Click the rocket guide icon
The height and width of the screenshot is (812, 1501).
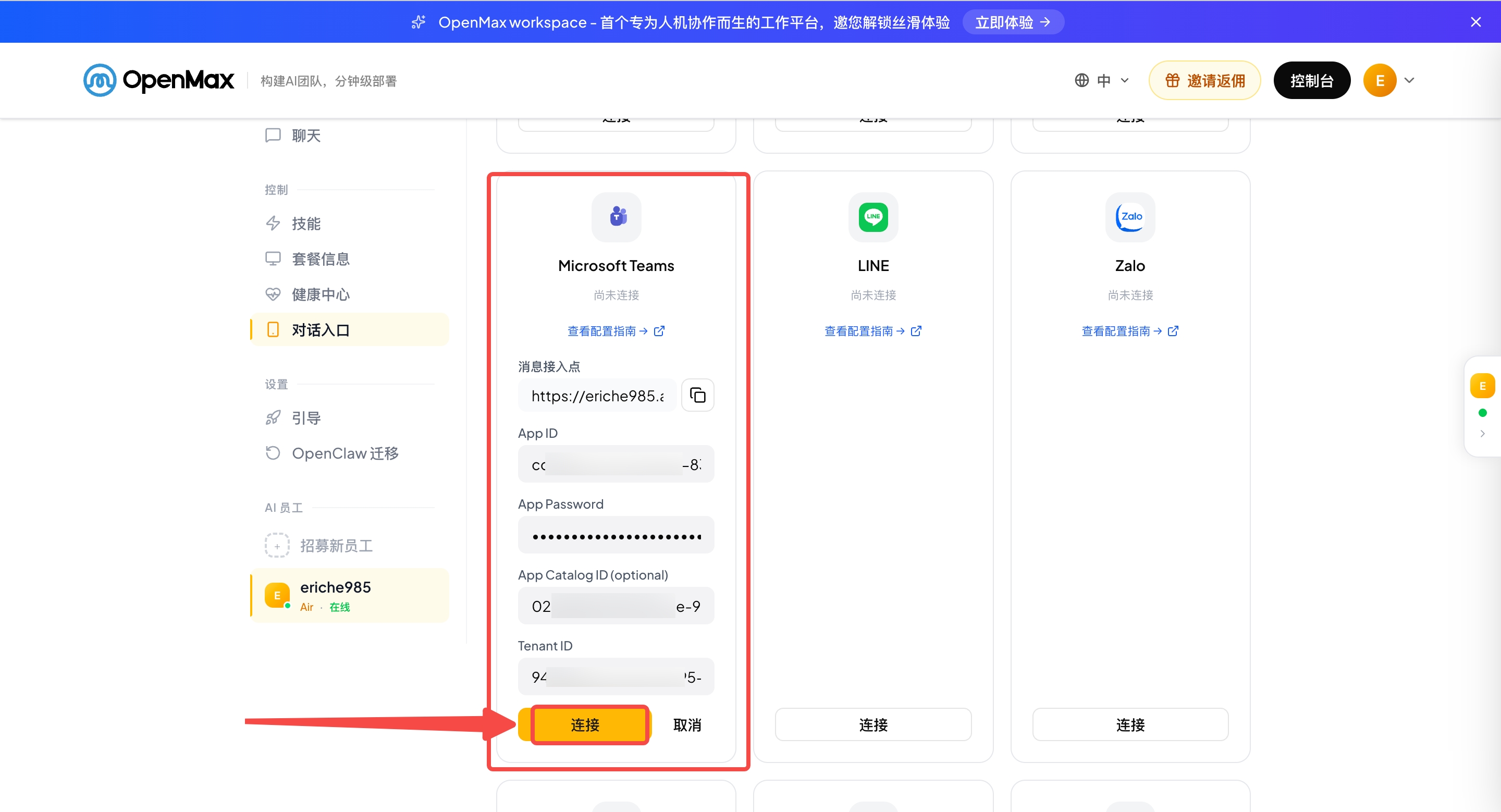(x=273, y=417)
